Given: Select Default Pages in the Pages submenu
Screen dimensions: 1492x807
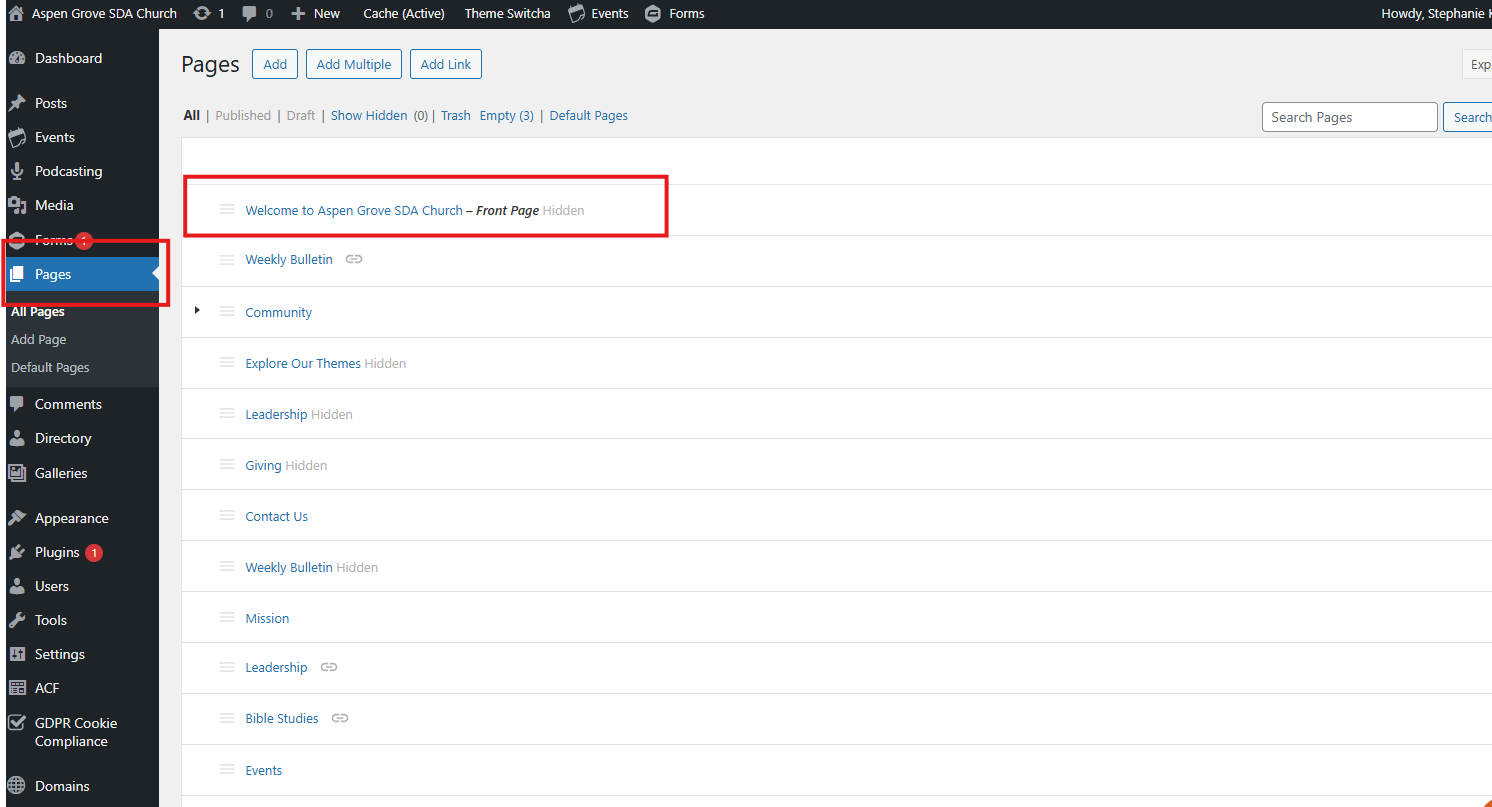Looking at the screenshot, I should coord(50,367).
